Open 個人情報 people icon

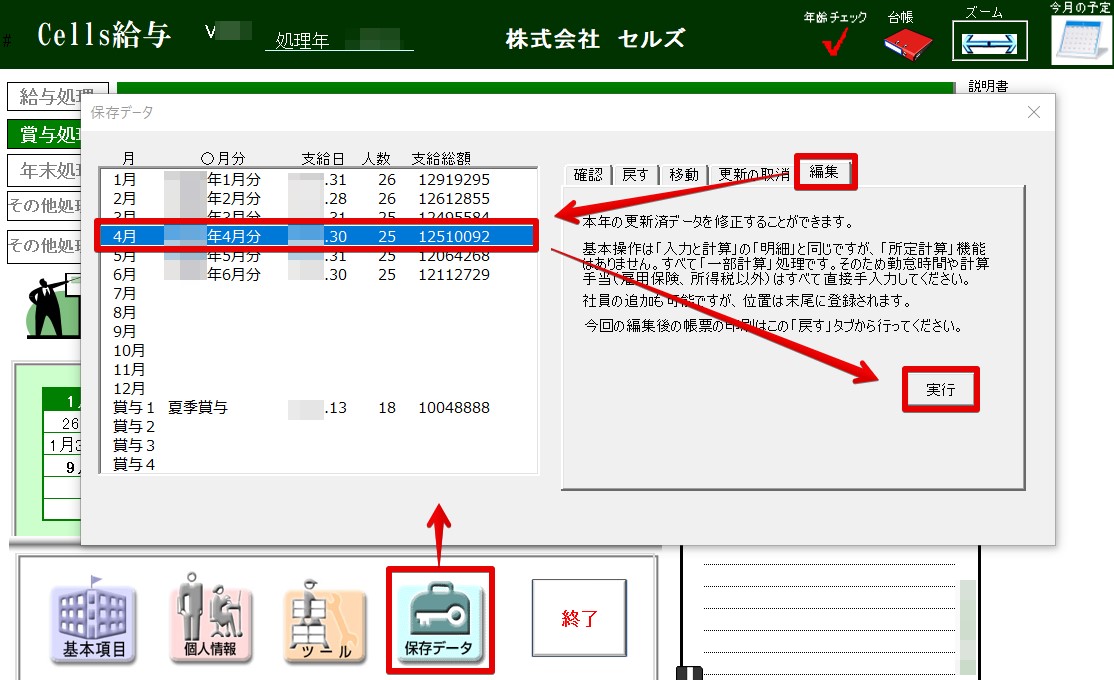point(211,620)
